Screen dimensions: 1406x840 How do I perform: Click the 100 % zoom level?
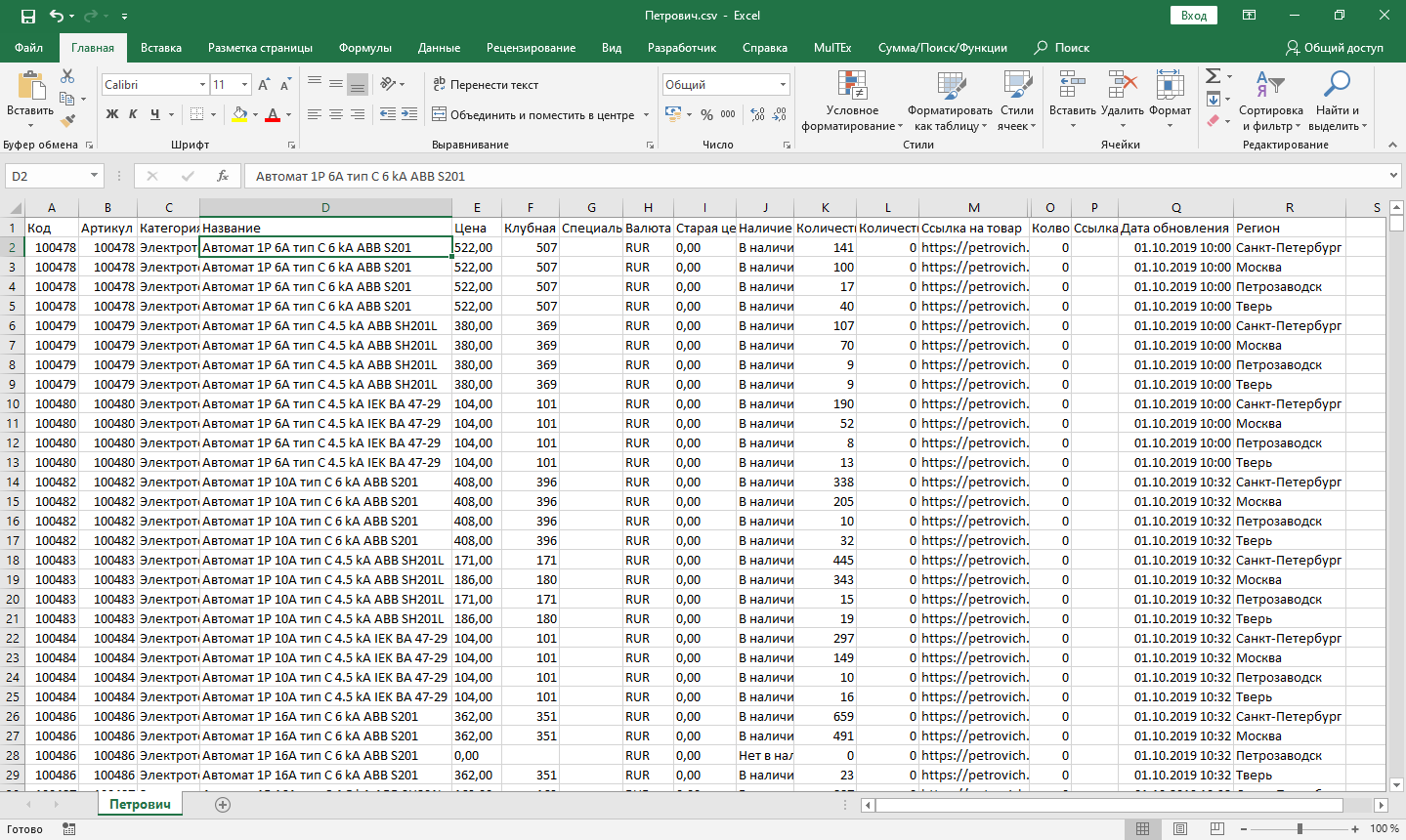[1384, 828]
